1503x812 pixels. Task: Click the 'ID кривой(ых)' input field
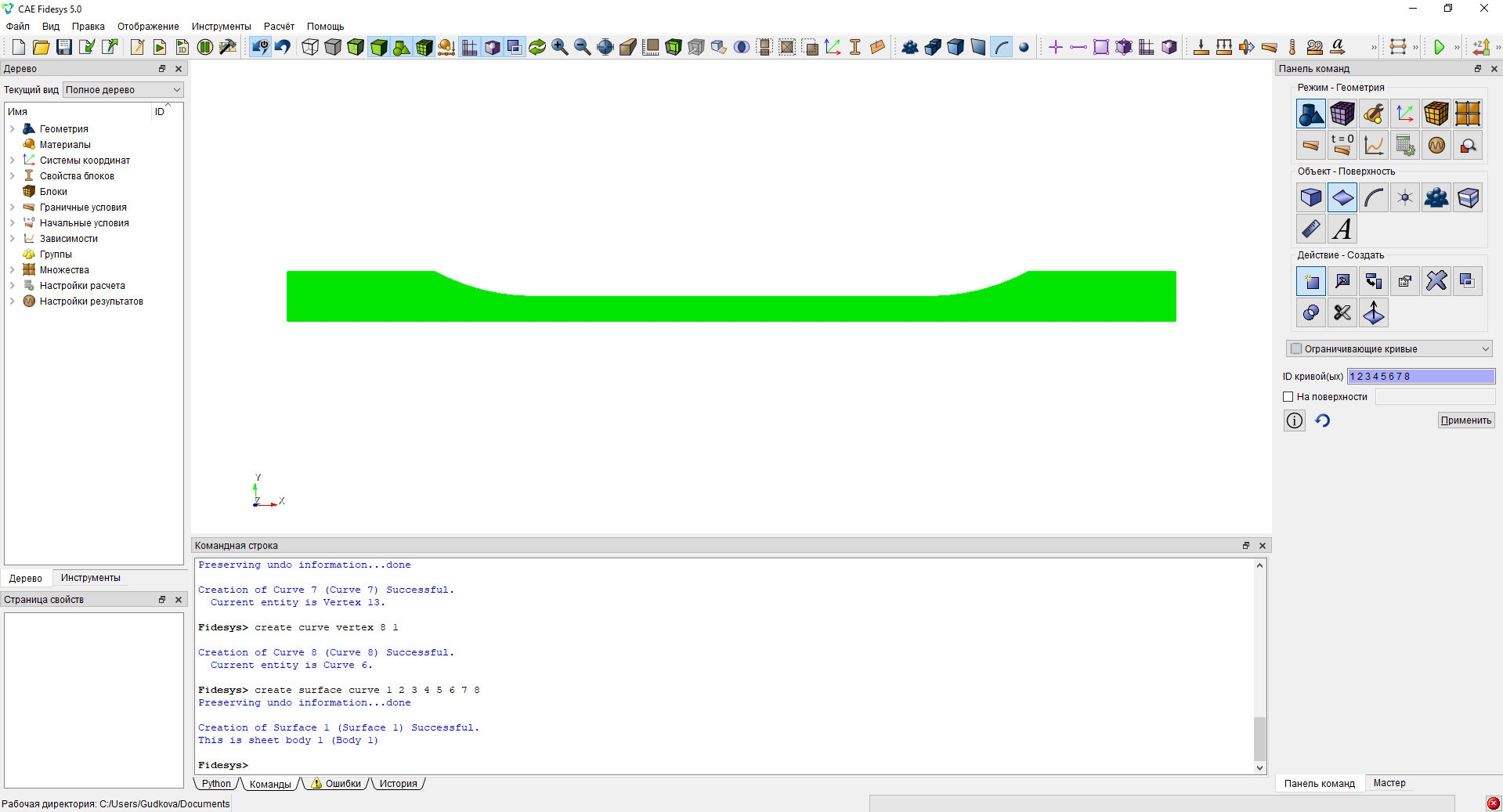(x=1421, y=377)
